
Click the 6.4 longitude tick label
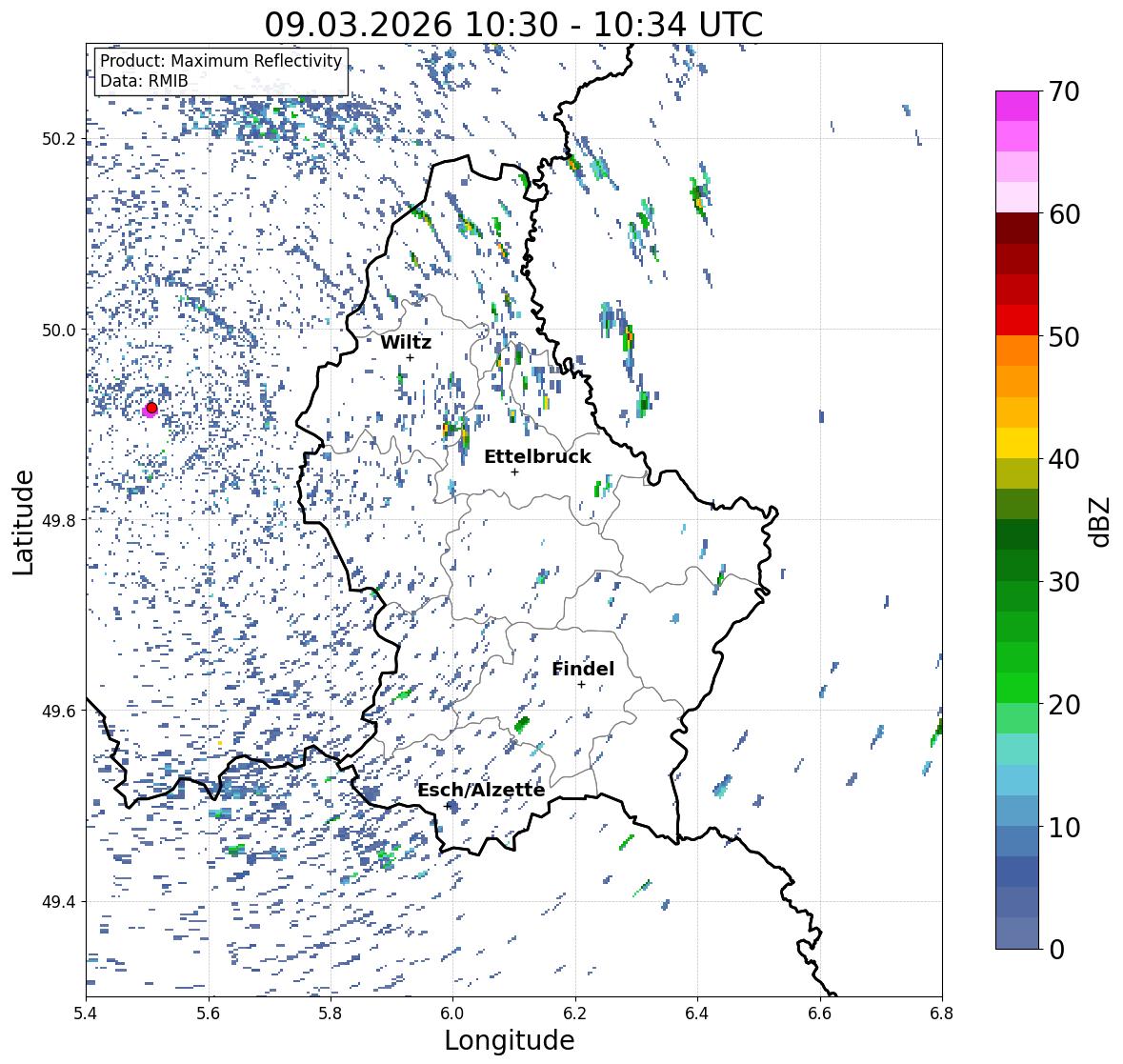coord(697,1014)
